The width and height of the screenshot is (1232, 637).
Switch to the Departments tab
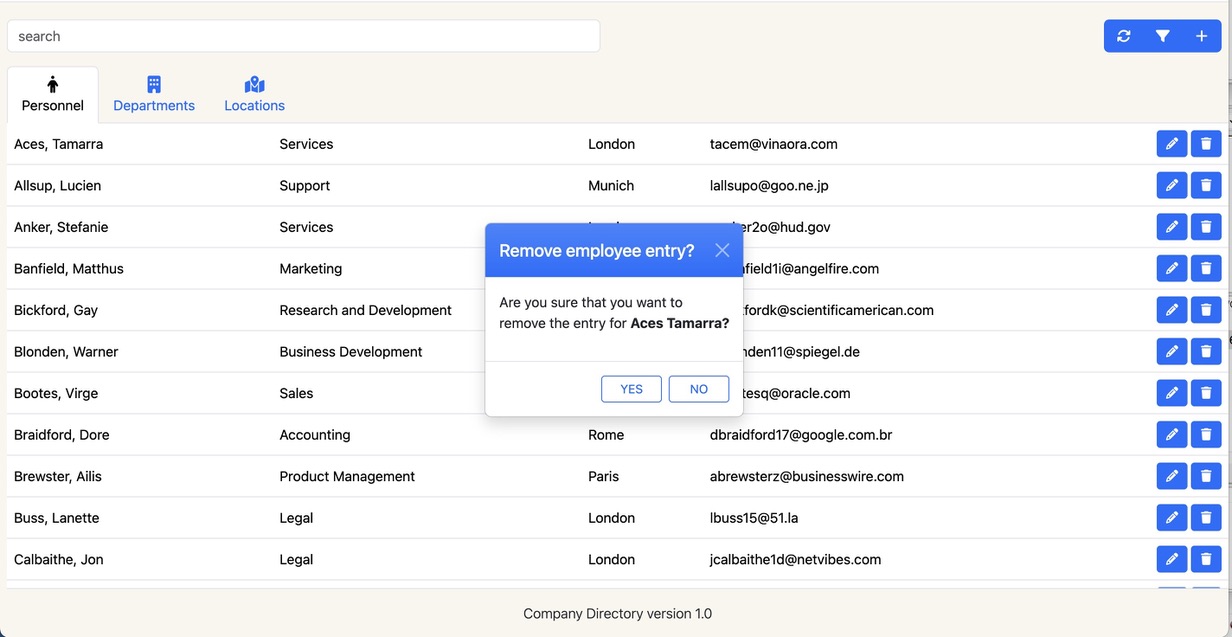(x=154, y=95)
